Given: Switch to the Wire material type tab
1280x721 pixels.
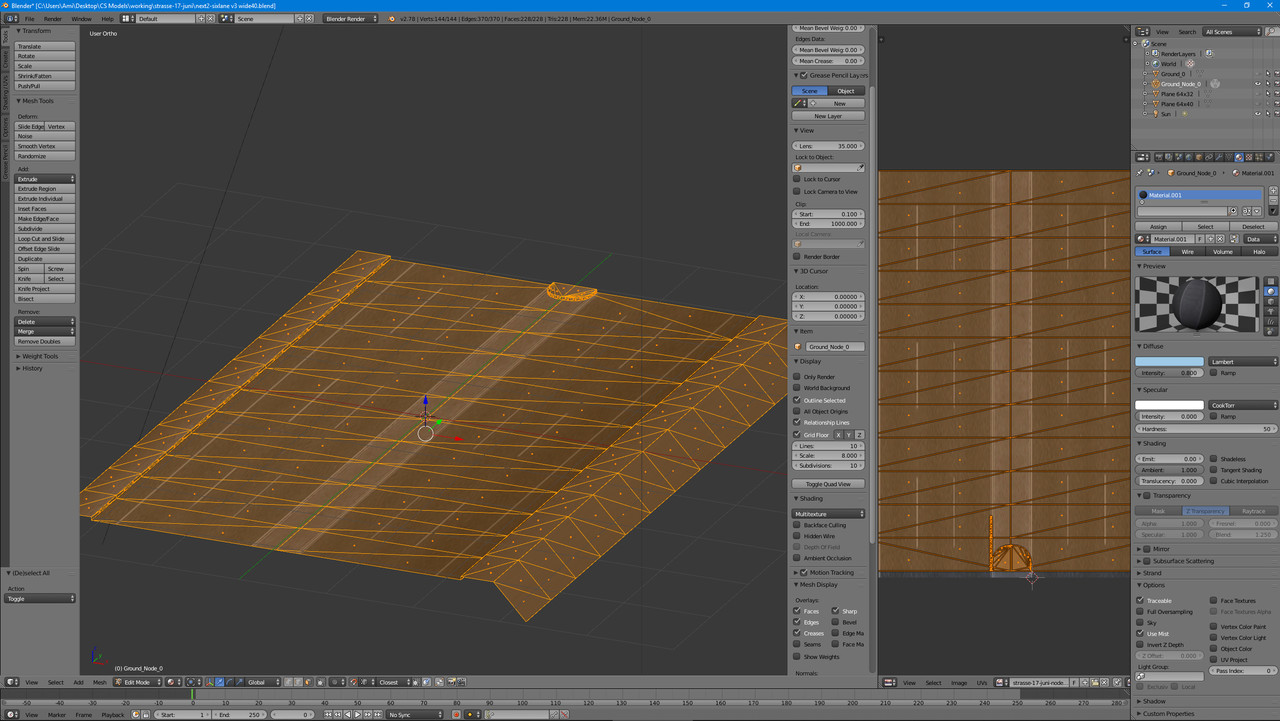Looking at the screenshot, I should [1188, 252].
